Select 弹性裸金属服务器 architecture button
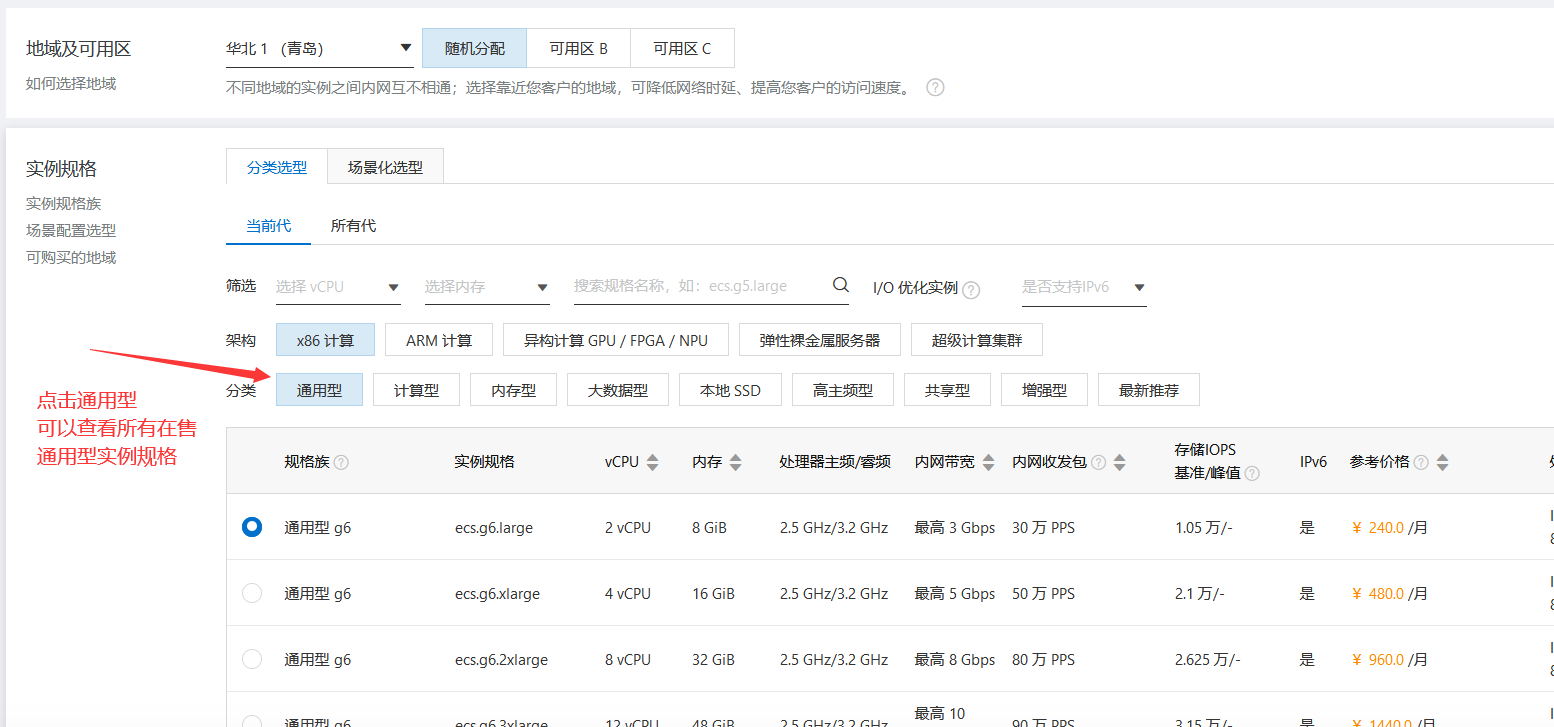Viewport: 1554px width, 727px height. click(820, 340)
